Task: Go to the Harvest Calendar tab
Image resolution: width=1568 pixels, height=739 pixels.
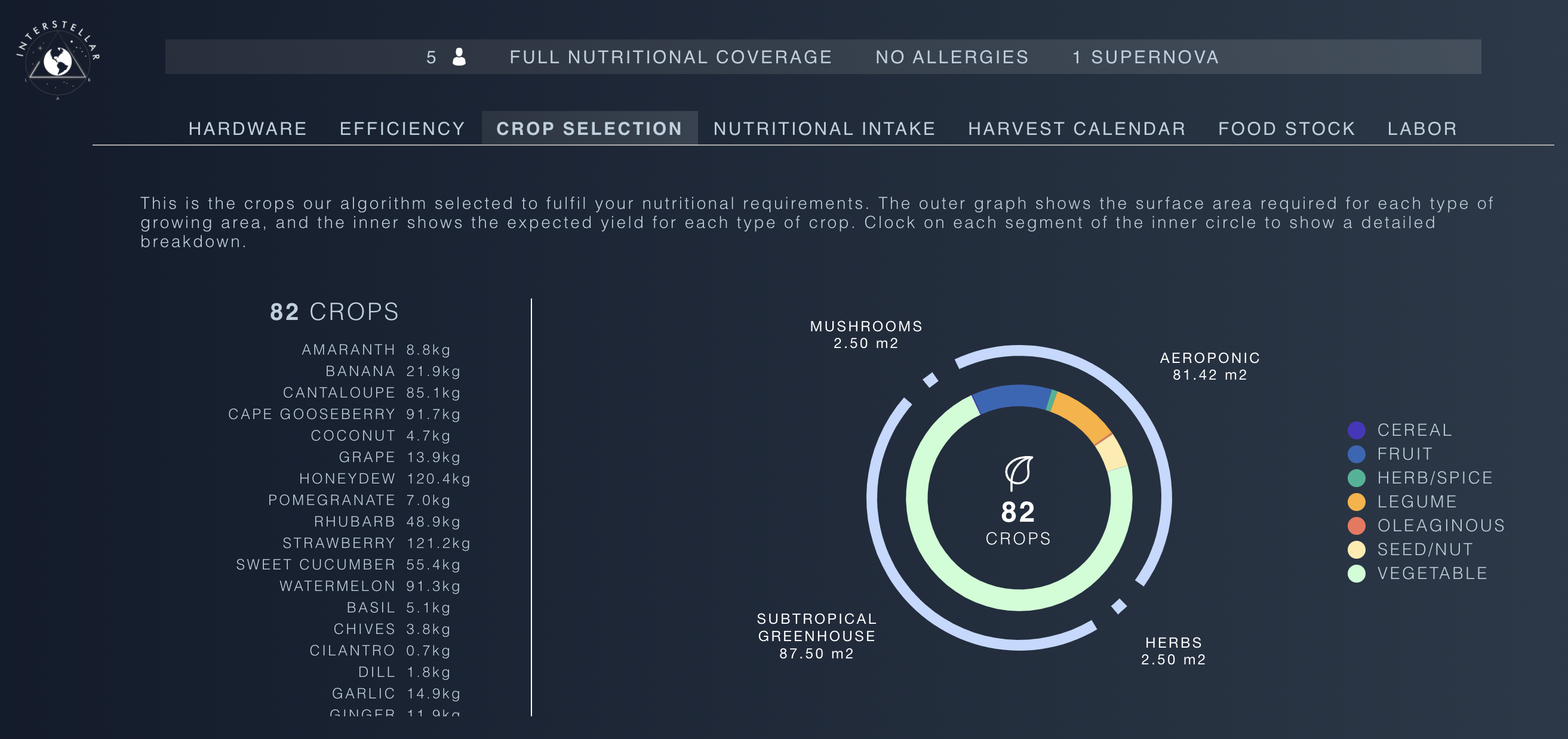Action: point(1077,128)
